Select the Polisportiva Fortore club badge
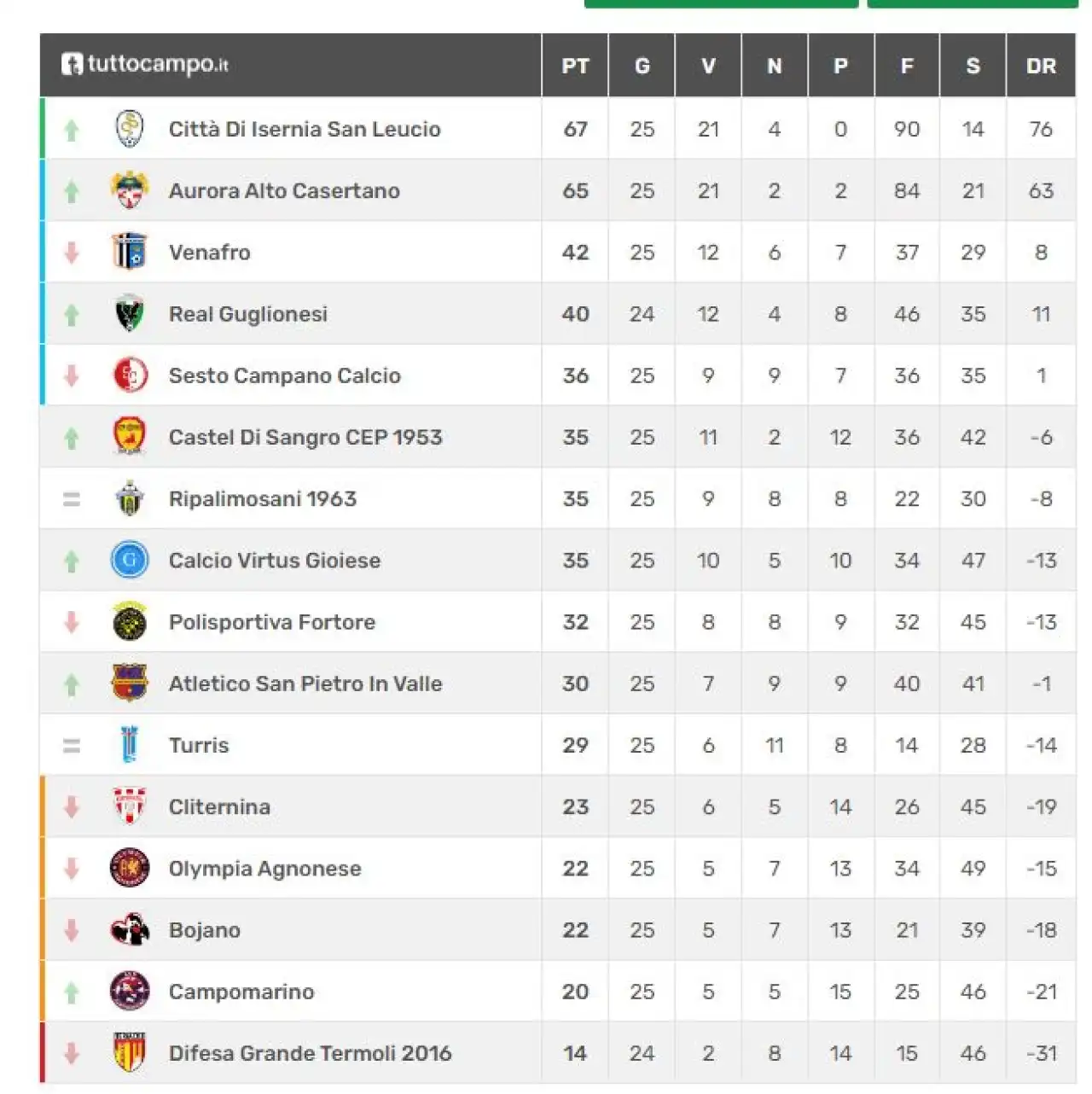The width and height of the screenshot is (1092, 1094). click(x=130, y=621)
